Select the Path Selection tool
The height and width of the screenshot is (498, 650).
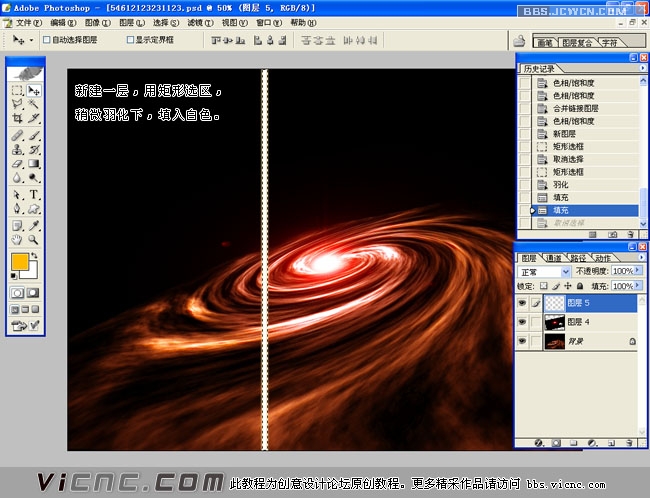17,194
